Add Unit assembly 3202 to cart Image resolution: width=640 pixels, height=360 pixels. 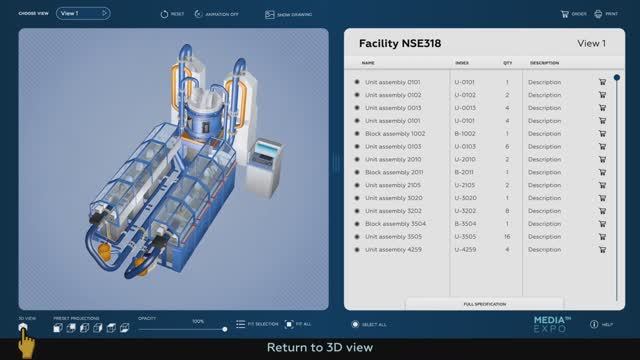click(602, 211)
